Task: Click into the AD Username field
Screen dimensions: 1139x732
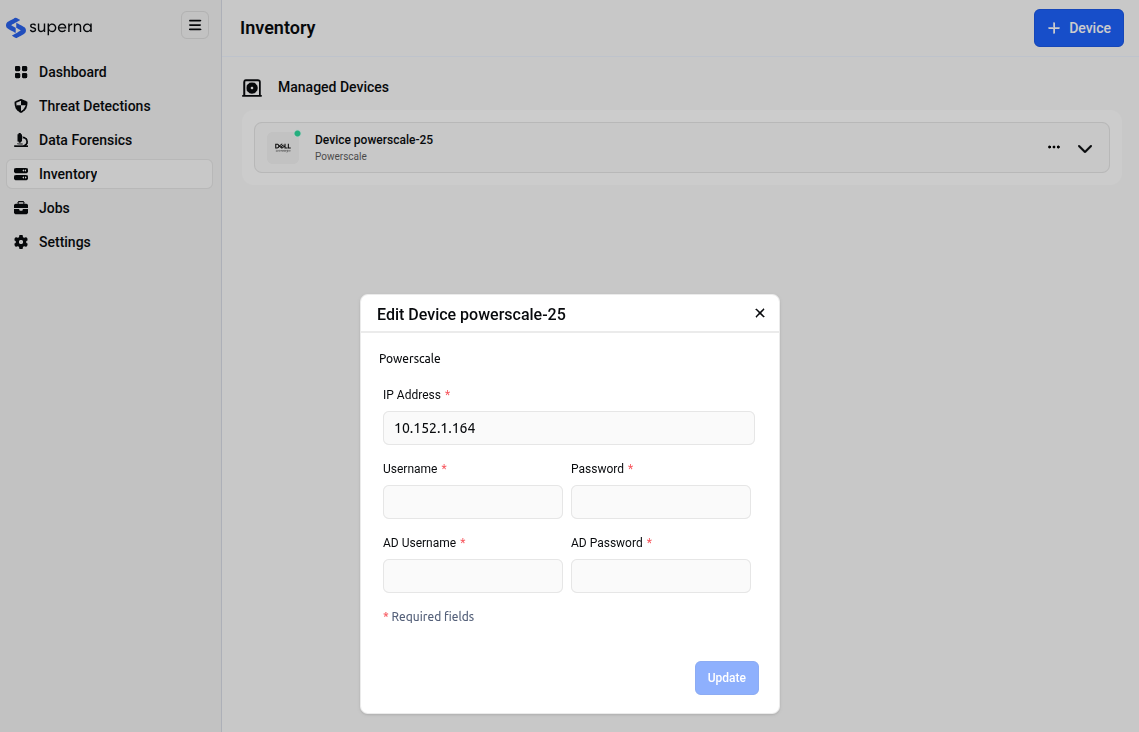Action: click(473, 576)
